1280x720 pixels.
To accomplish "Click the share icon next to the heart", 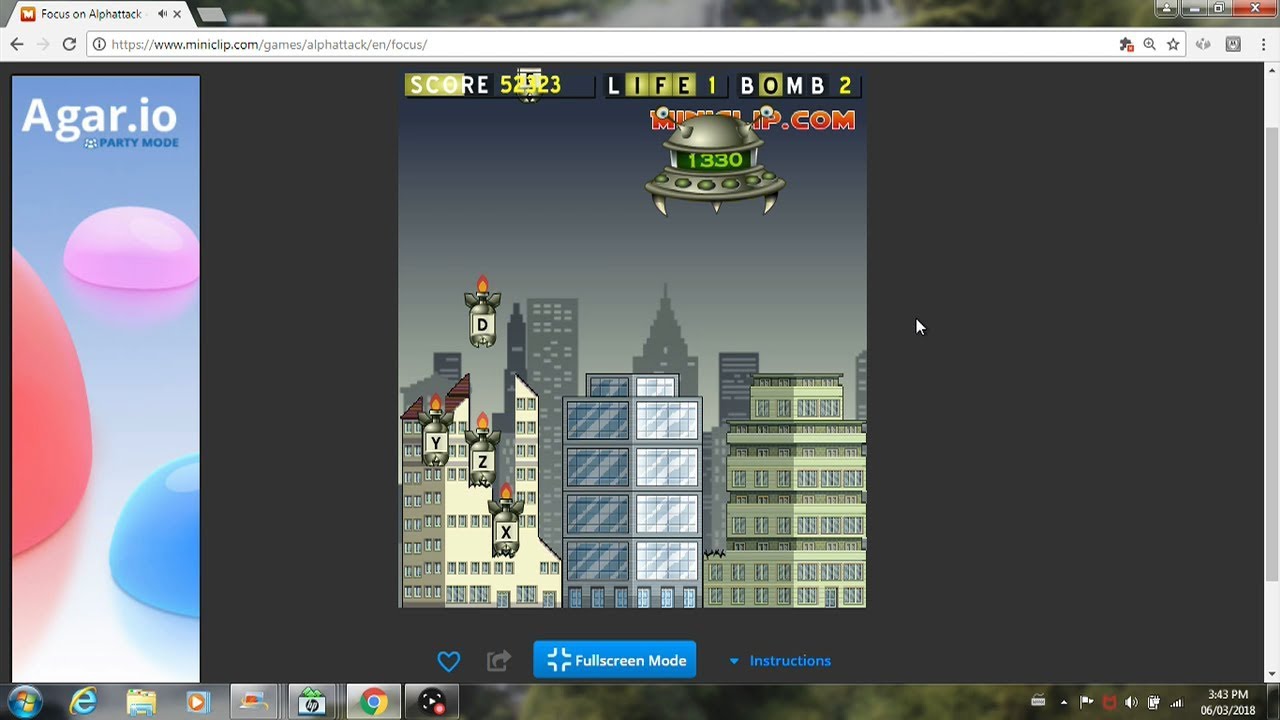I will 498,661.
